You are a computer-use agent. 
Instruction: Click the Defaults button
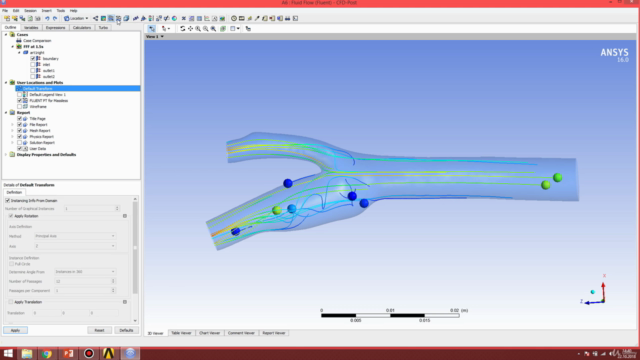tap(126, 330)
